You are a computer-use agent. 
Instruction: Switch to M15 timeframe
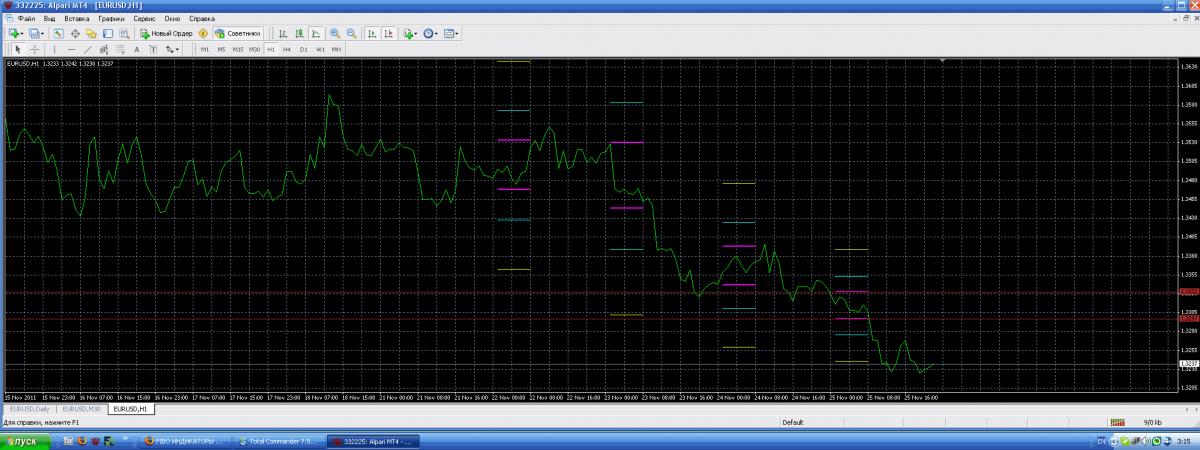point(237,48)
